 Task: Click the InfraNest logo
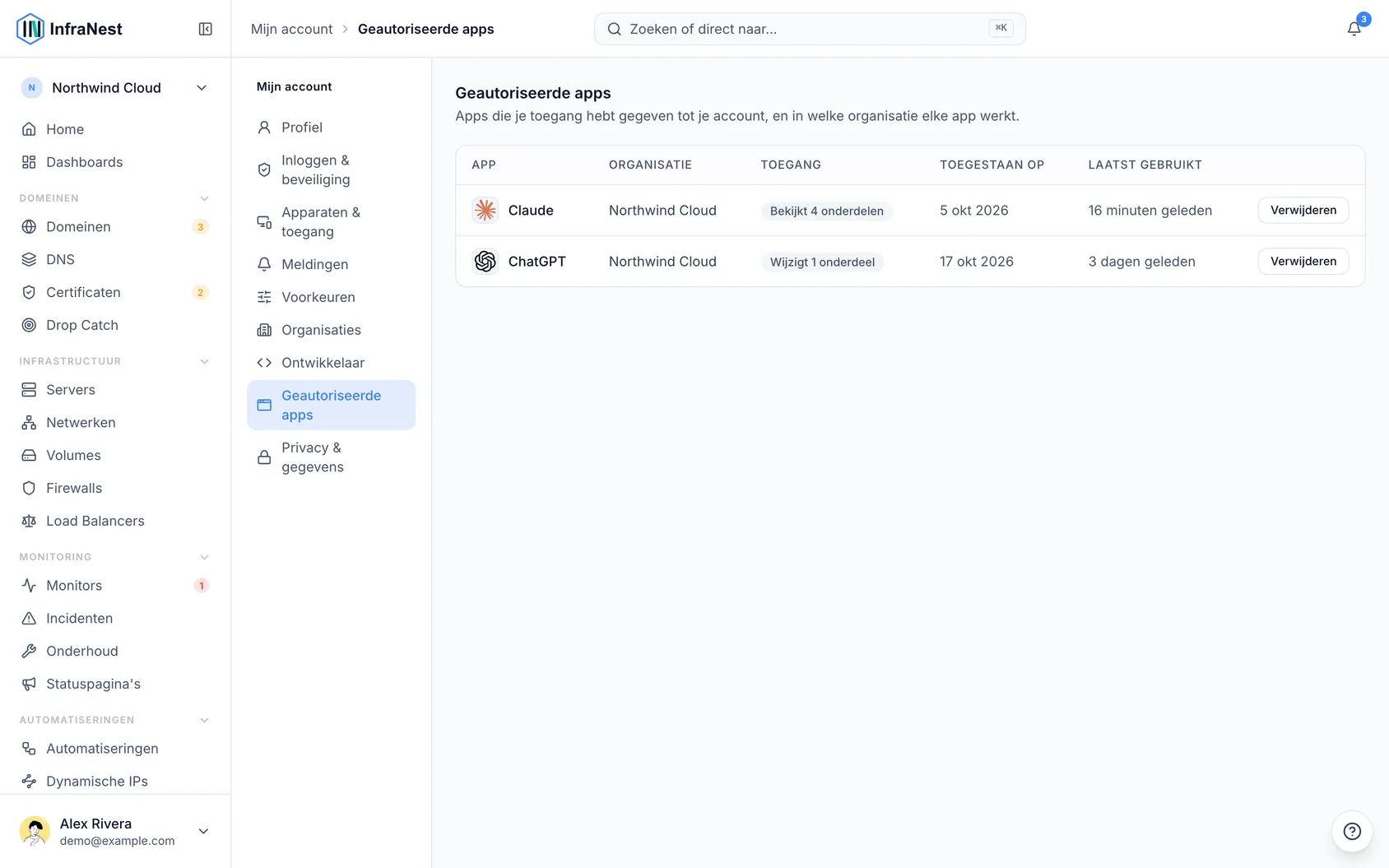click(x=69, y=29)
